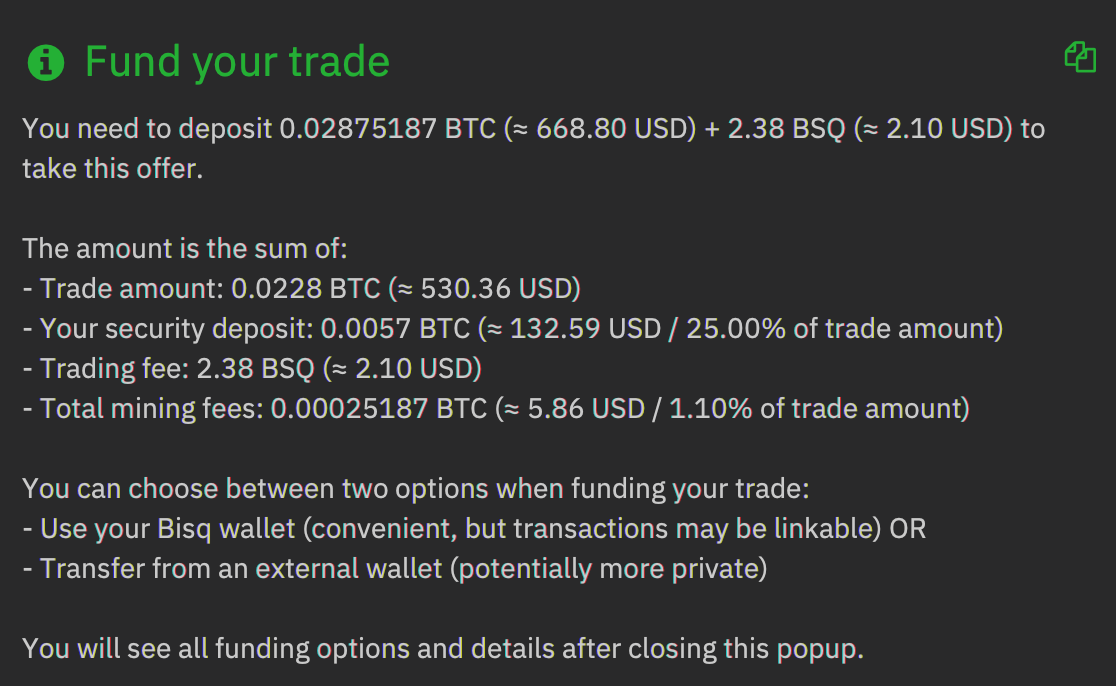Click the external wallet option text

click(350, 568)
